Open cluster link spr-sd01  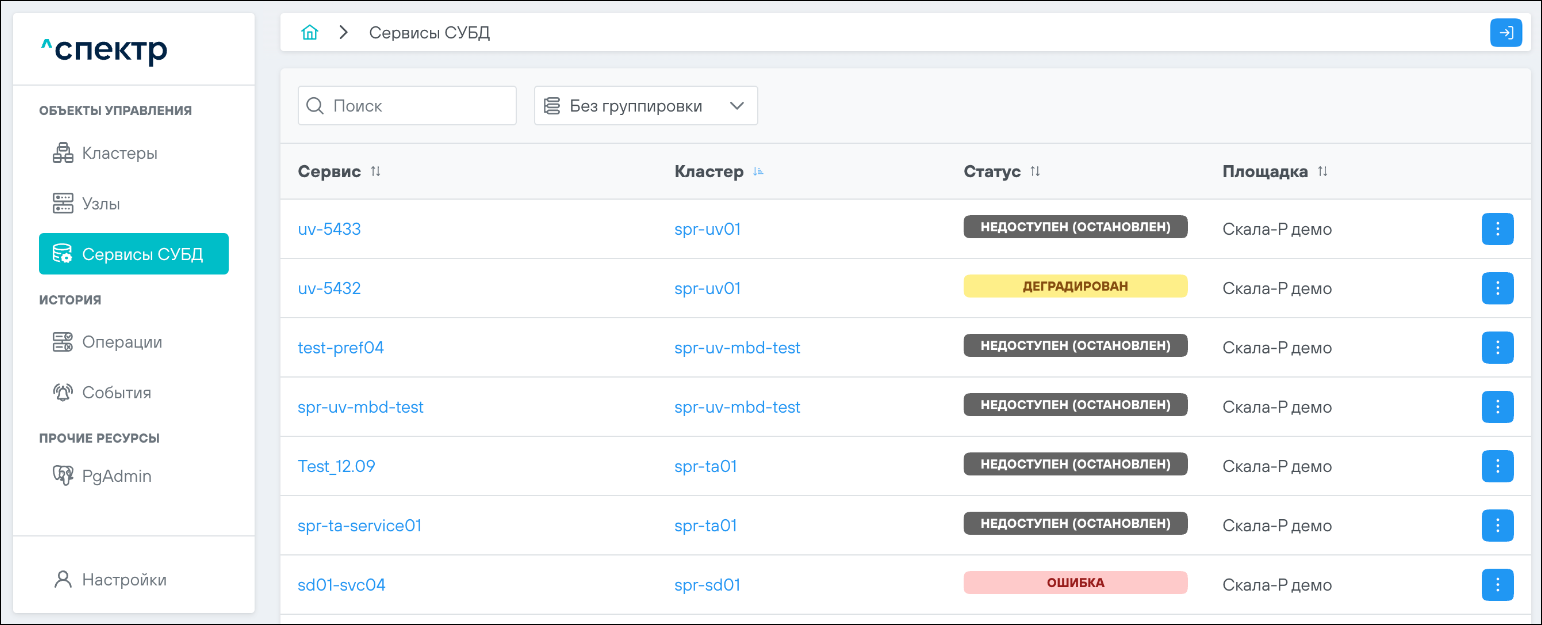[707, 585]
